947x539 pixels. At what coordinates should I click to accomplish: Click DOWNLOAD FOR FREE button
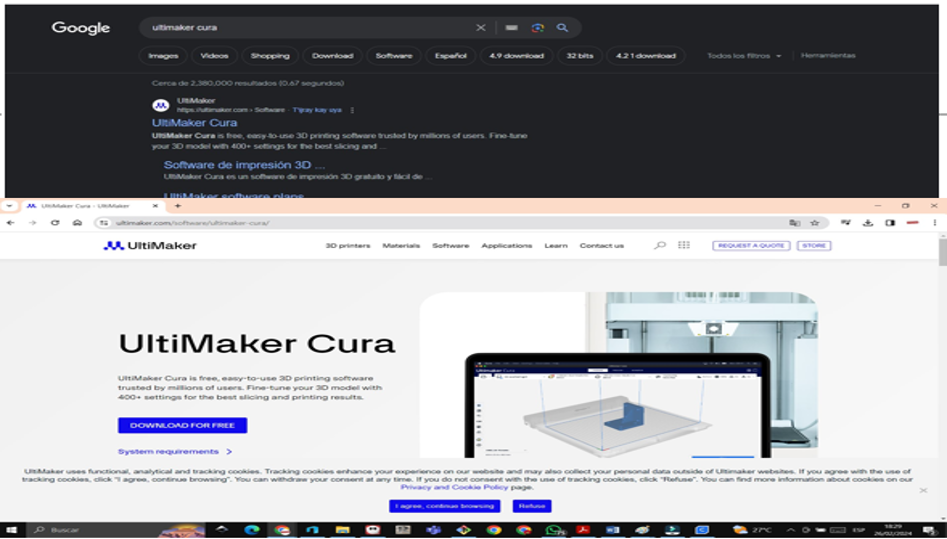pyautogui.click(x=182, y=425)
